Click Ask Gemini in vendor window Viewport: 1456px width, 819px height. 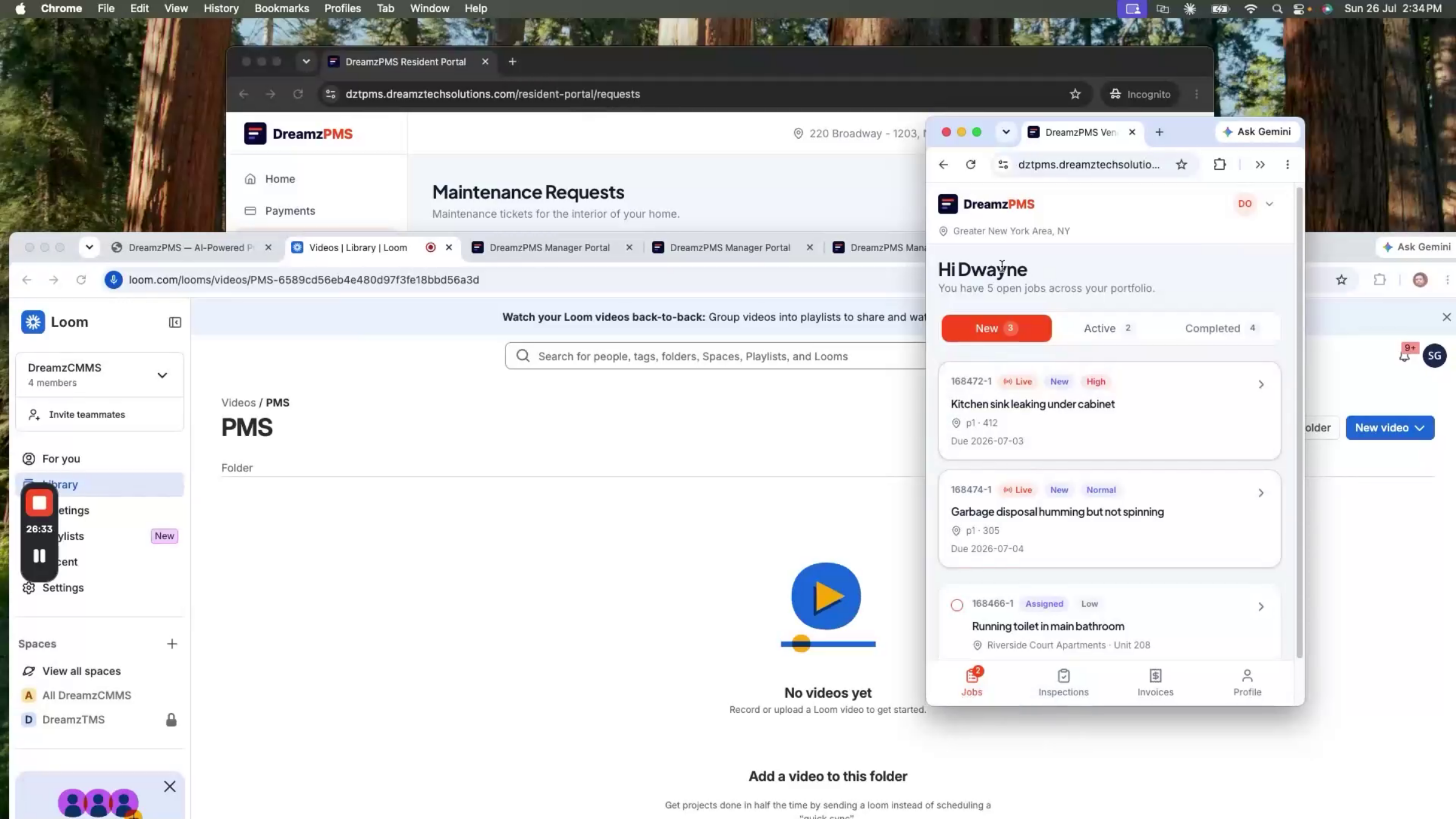click(x=1258, y=132)
